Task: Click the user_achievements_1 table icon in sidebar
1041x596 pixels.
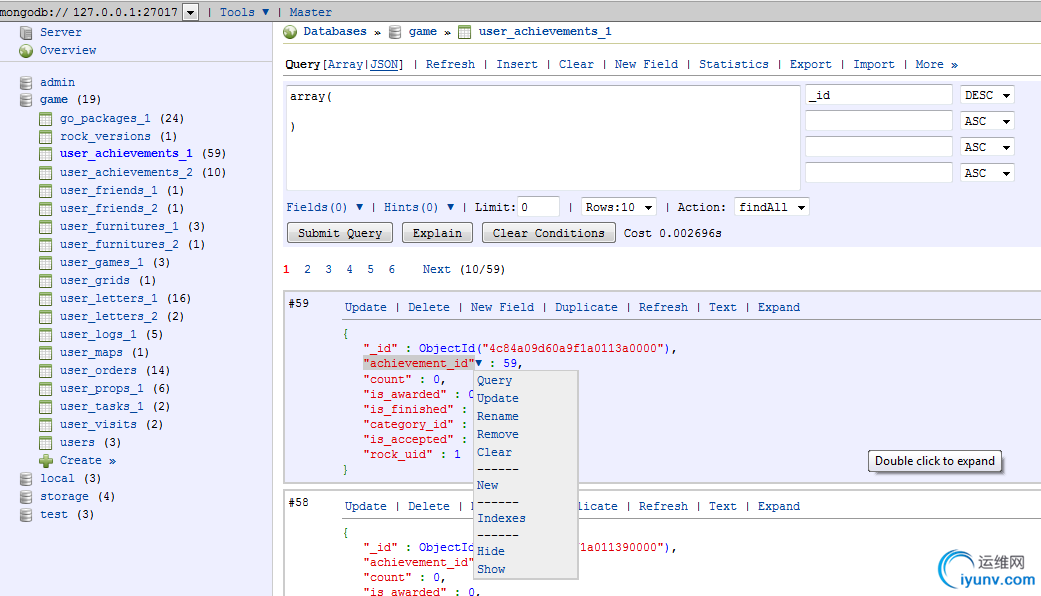Action: point(45,154)
